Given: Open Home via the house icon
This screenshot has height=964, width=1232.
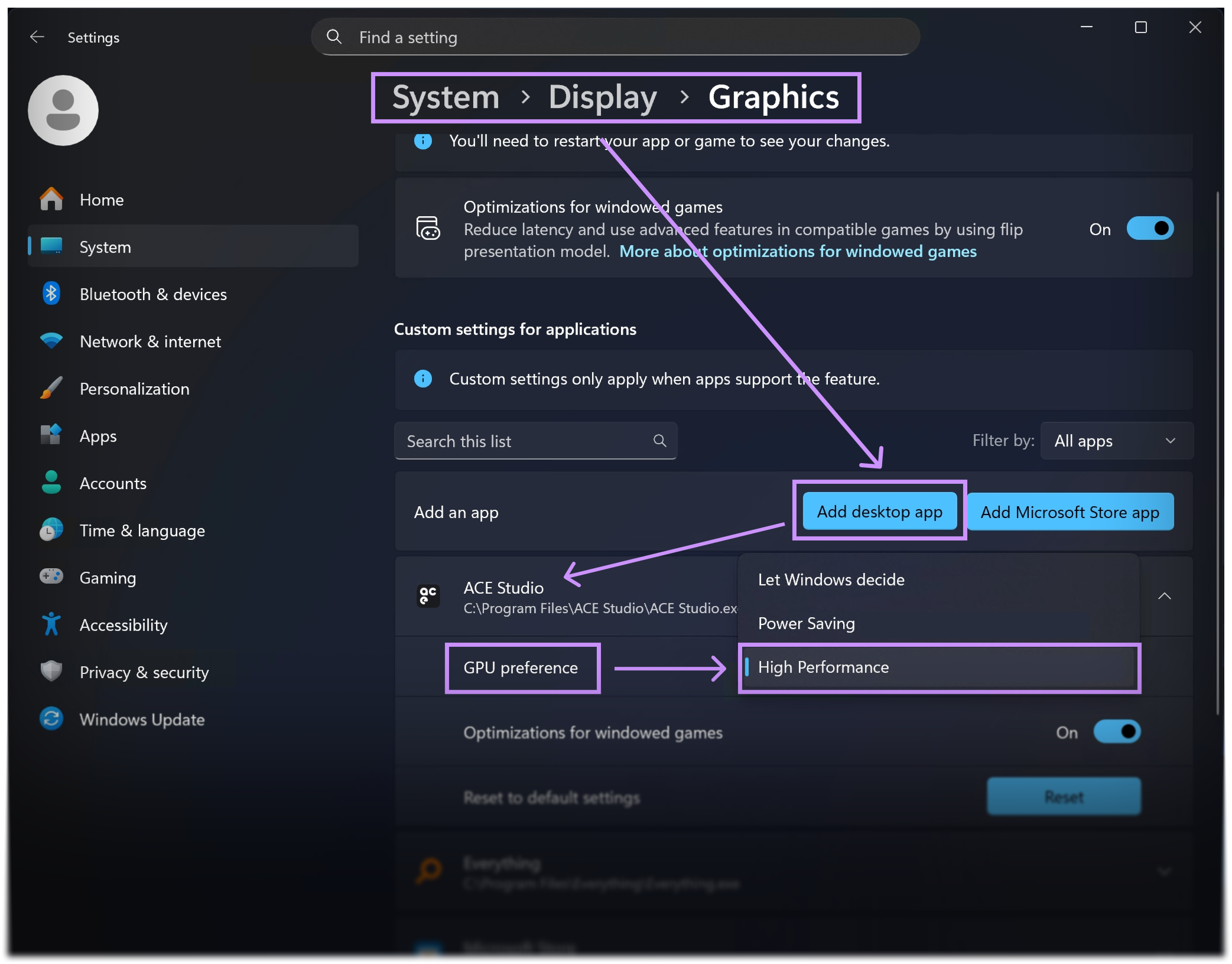Looking at the screenshot, I should tap(51, 200).
